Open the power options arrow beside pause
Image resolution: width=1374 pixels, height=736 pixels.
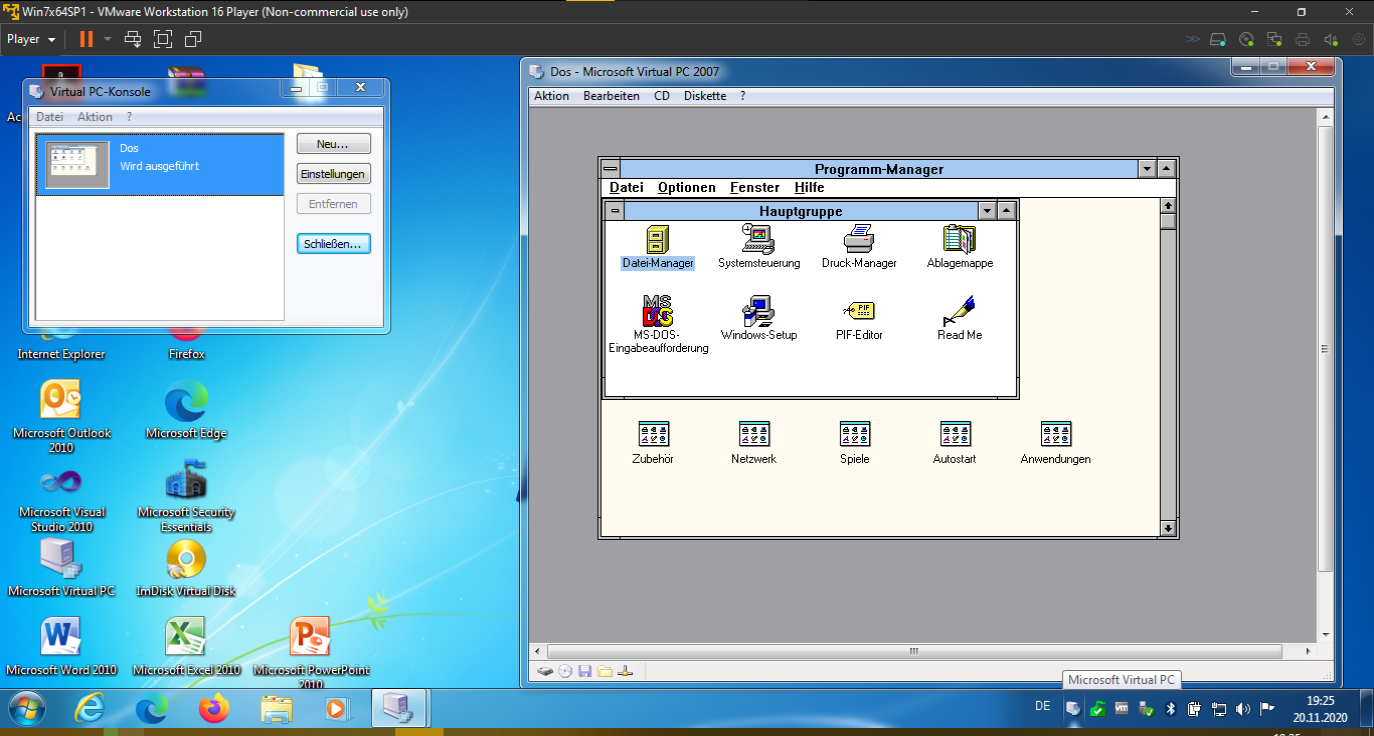[x=107, y=39]
